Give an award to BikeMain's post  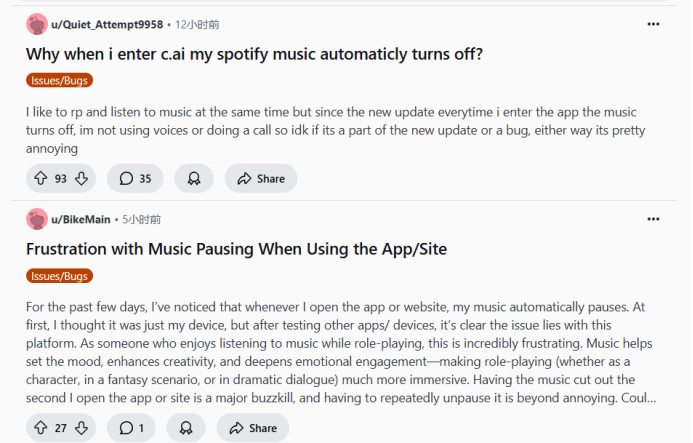[186, 428]
